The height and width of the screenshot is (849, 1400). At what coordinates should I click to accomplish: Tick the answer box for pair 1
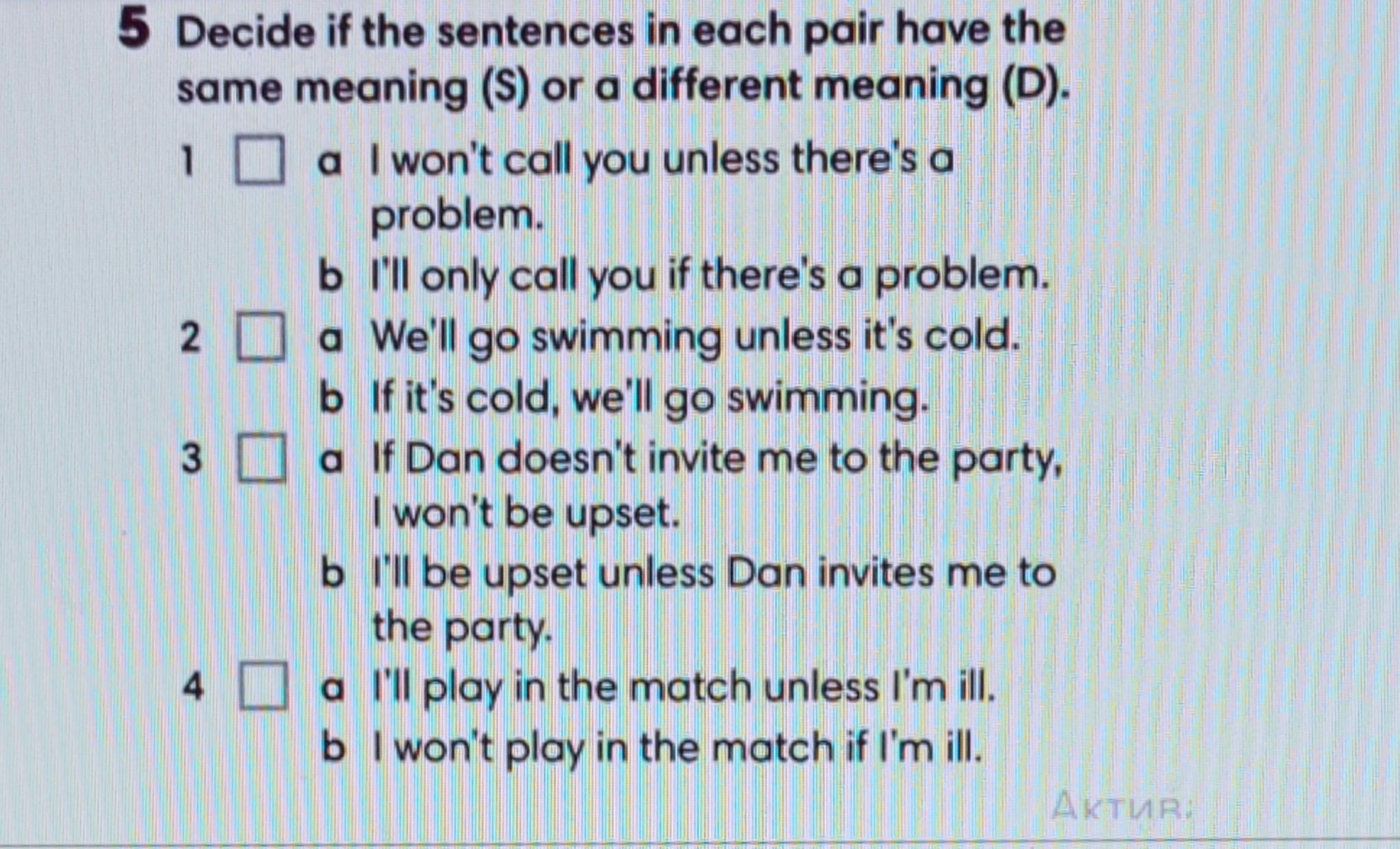pos(260,160)
